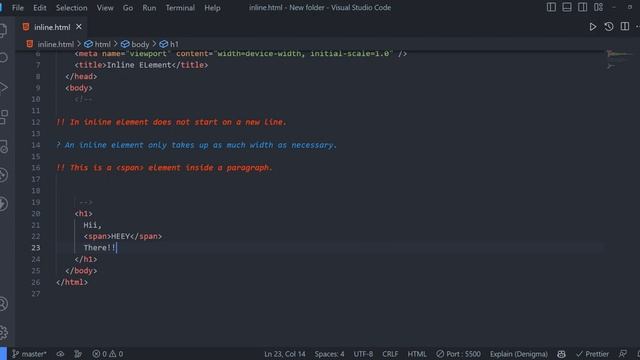Image resolution: width=640 pixels, height=360 pixels.
Task: Click h1 breadcrumb
Action: click(169, 44)
